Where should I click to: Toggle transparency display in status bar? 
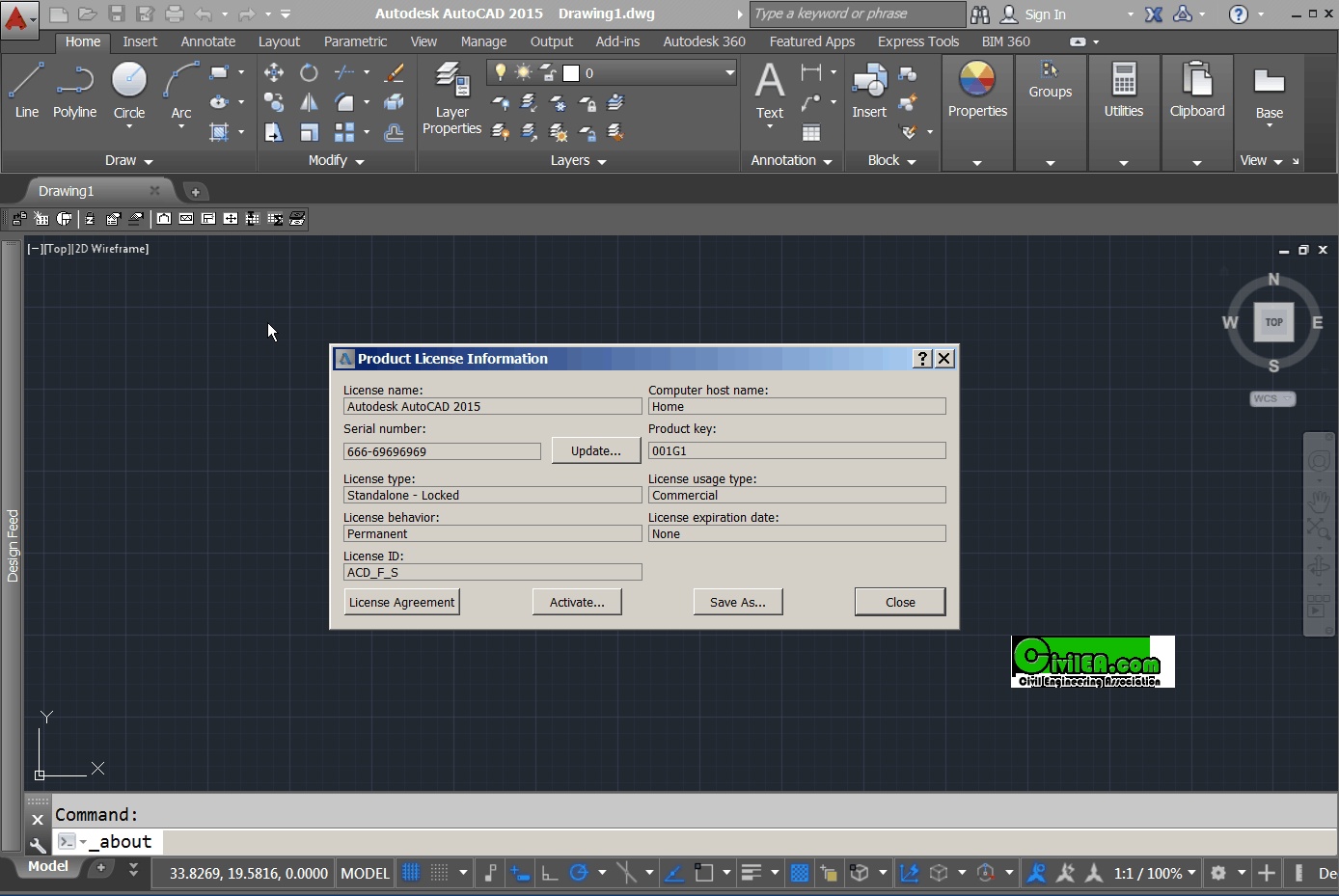click(x=800, y=873)
